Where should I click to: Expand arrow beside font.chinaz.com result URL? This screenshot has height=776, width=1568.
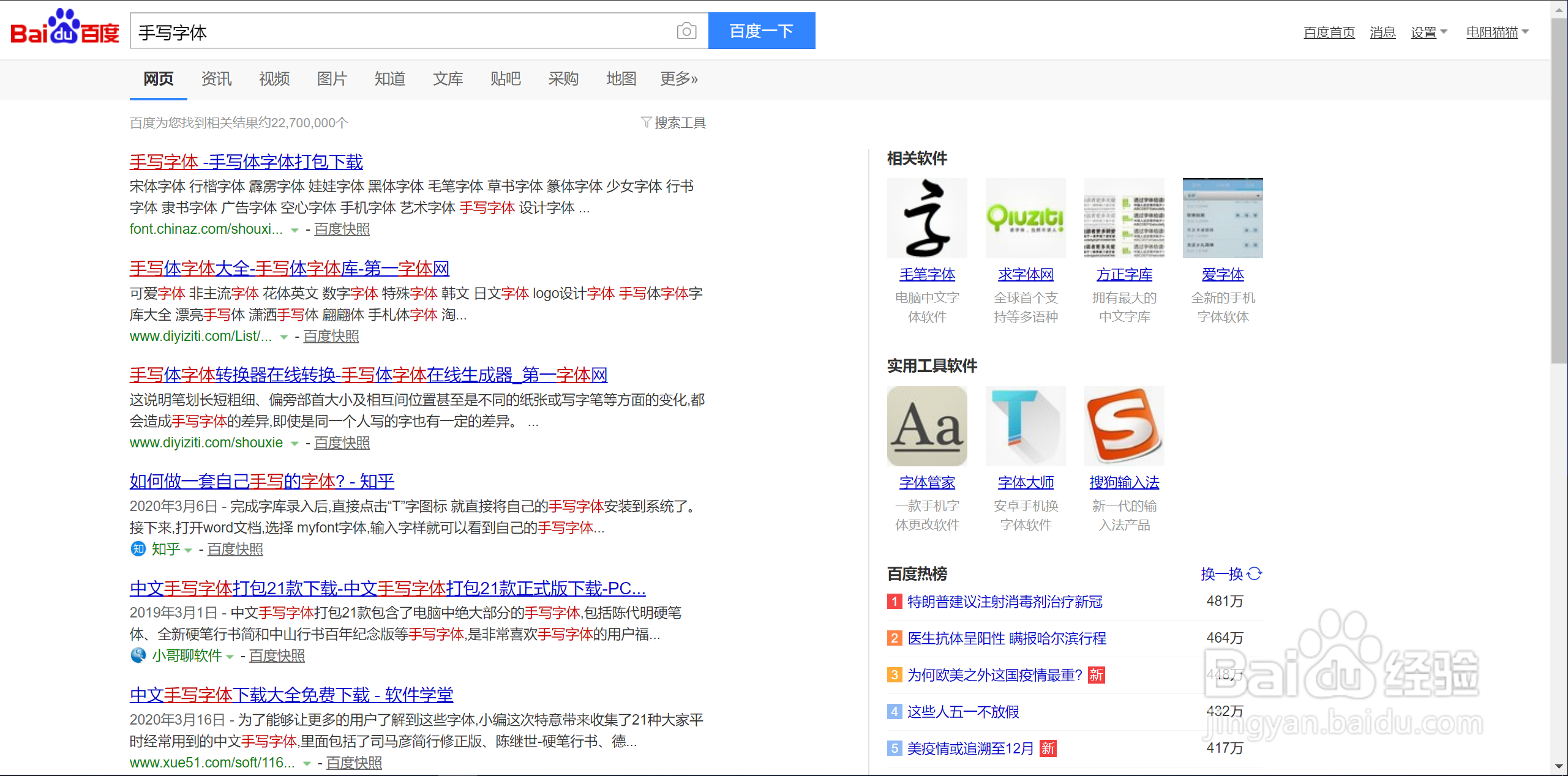coord(294,230)
